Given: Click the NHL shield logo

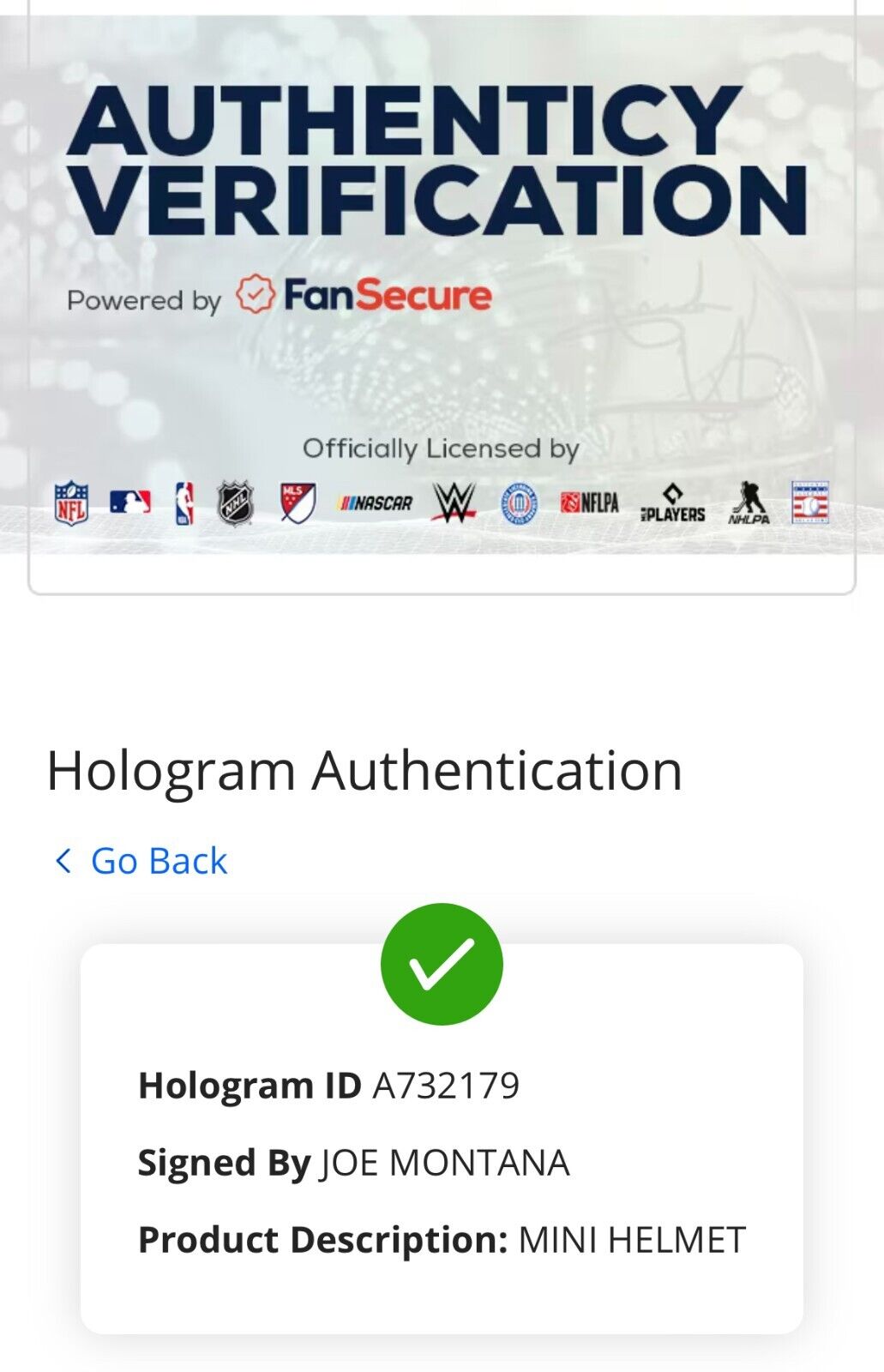Looking at the screenshot, I should tap(235, 502).
